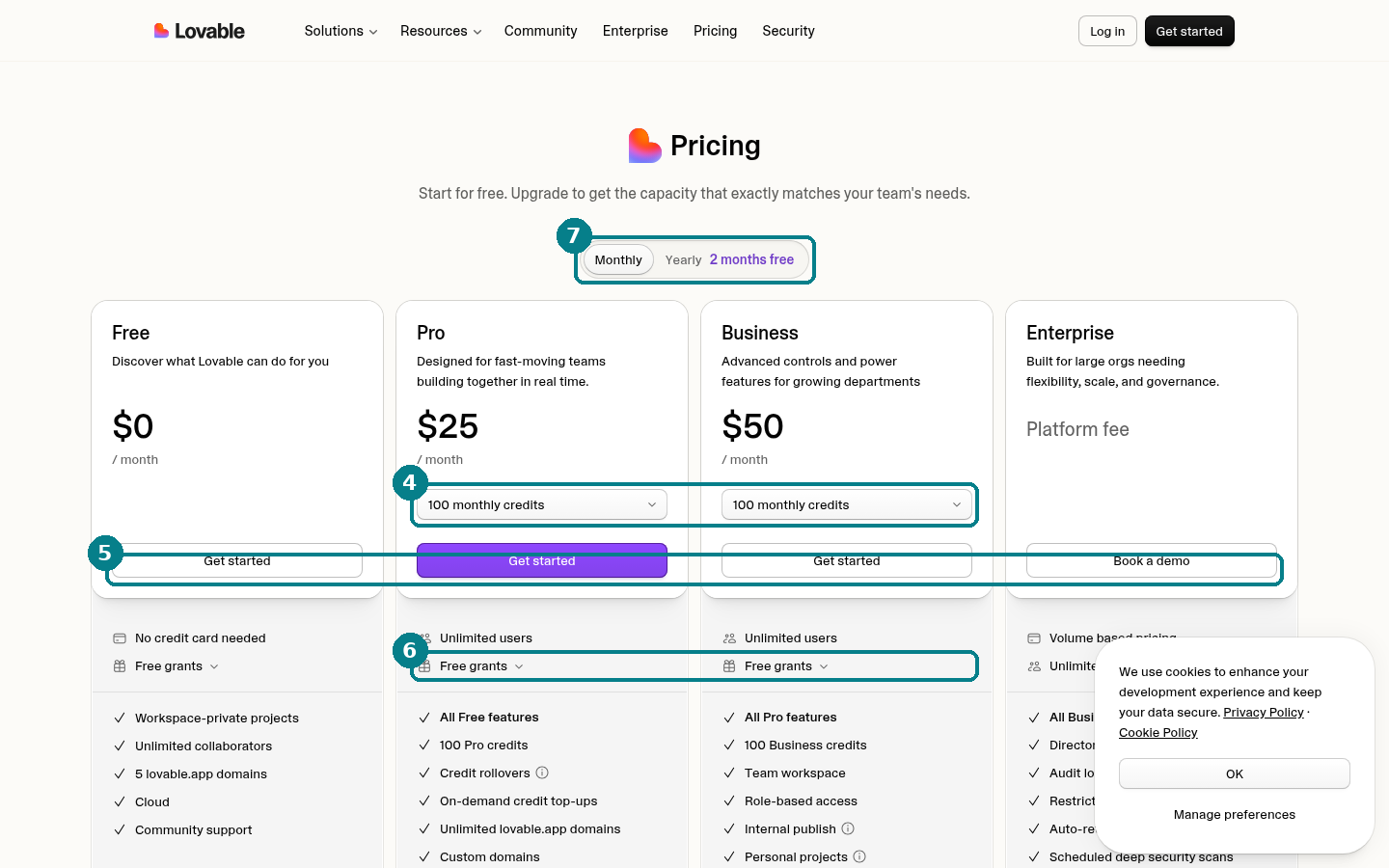Open the Resources menu

coord(441,31)
